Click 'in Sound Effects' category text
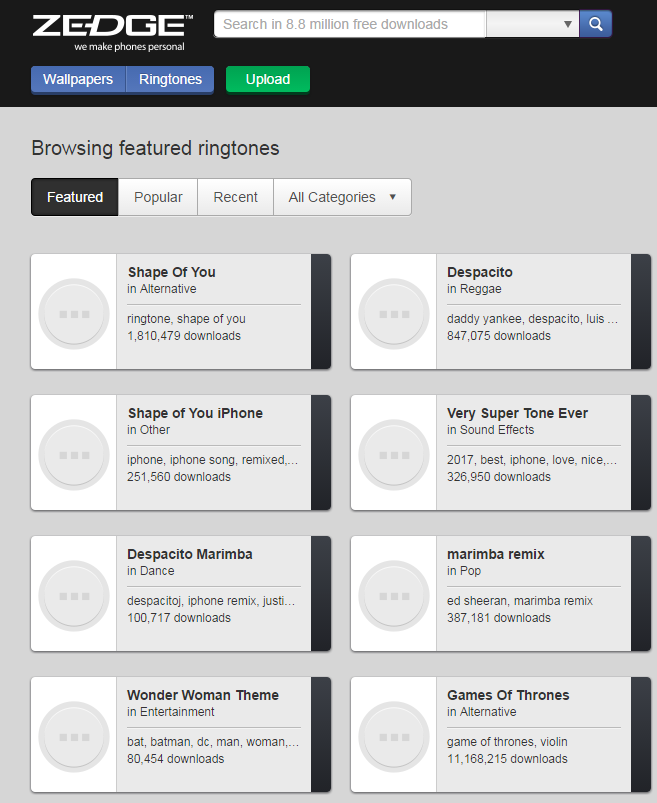Screen dimensions: 657x803 click(491, 430)
